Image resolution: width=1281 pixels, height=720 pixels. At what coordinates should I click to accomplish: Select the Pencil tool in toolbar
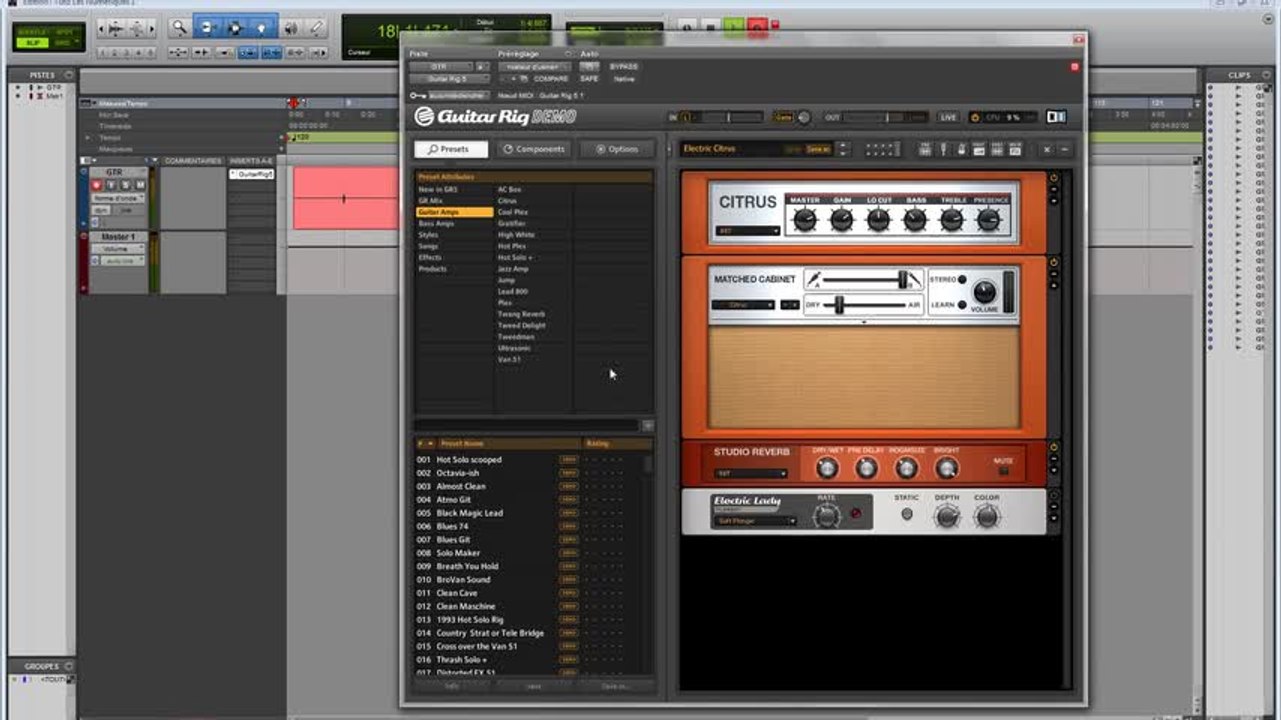tap(318, 28)
